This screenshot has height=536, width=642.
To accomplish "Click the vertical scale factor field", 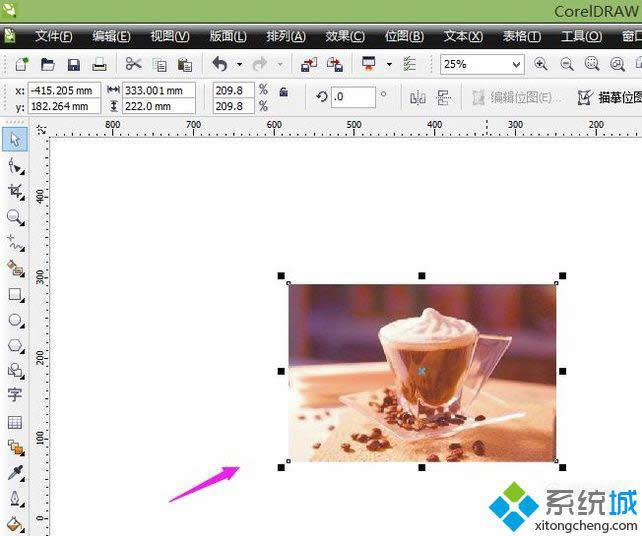I will click(233, 106).
